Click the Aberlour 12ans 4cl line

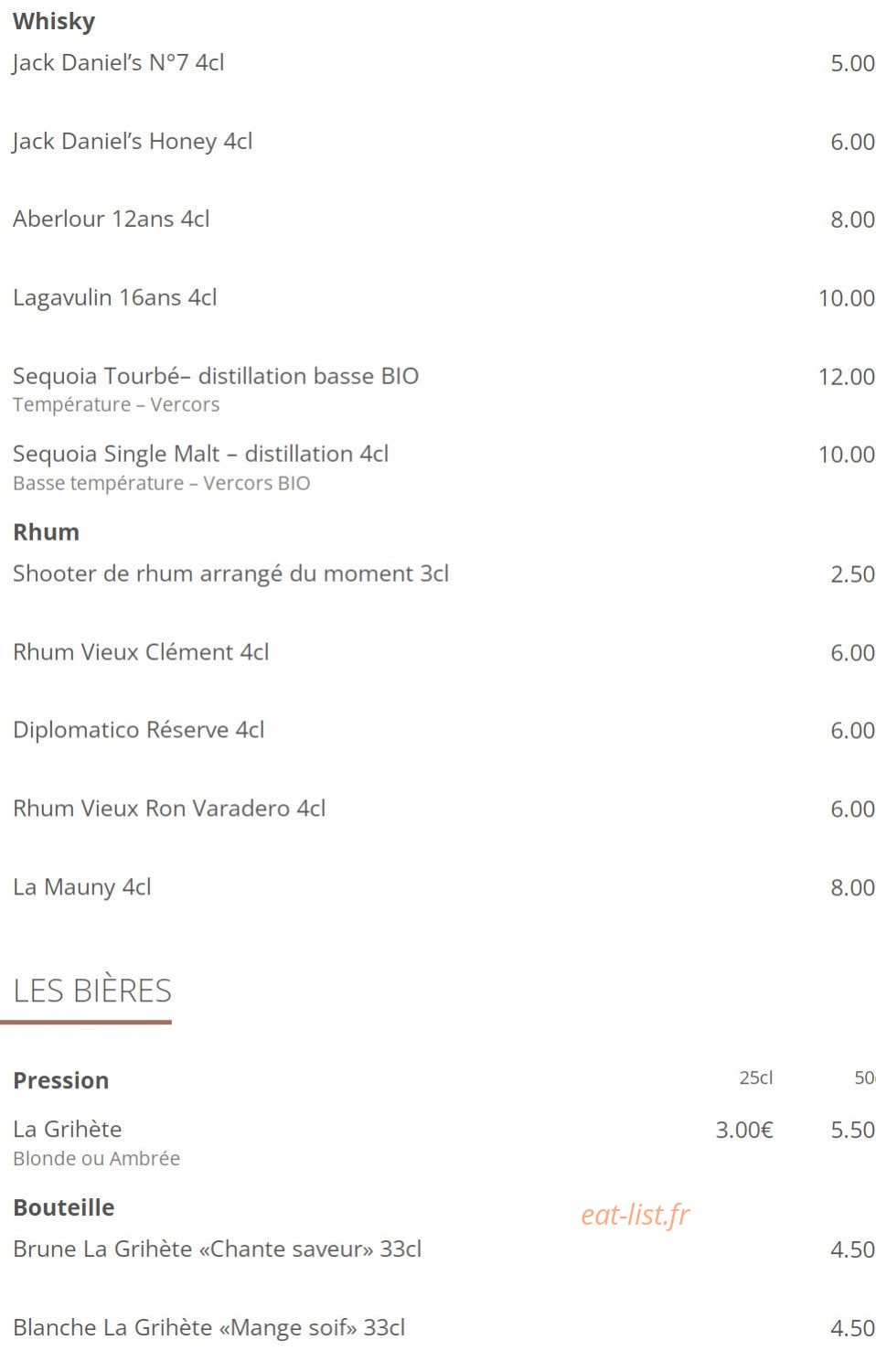point(112,220)
